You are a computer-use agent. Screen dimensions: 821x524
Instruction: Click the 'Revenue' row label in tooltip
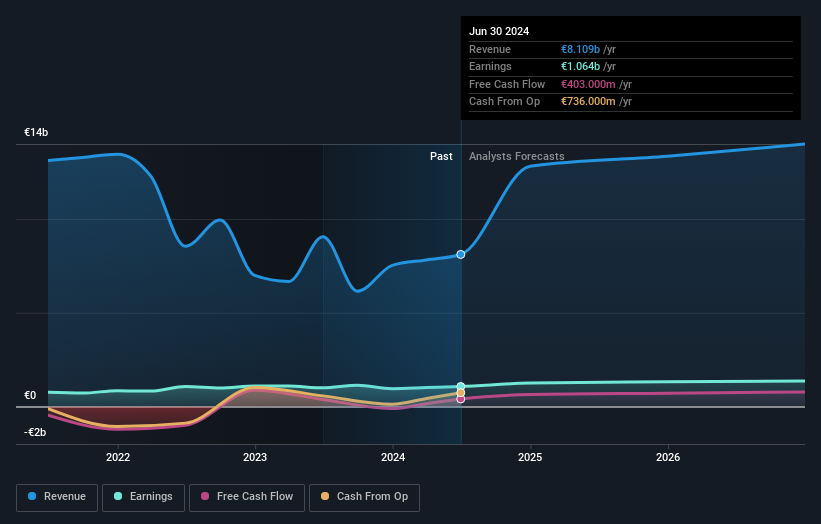490,49
